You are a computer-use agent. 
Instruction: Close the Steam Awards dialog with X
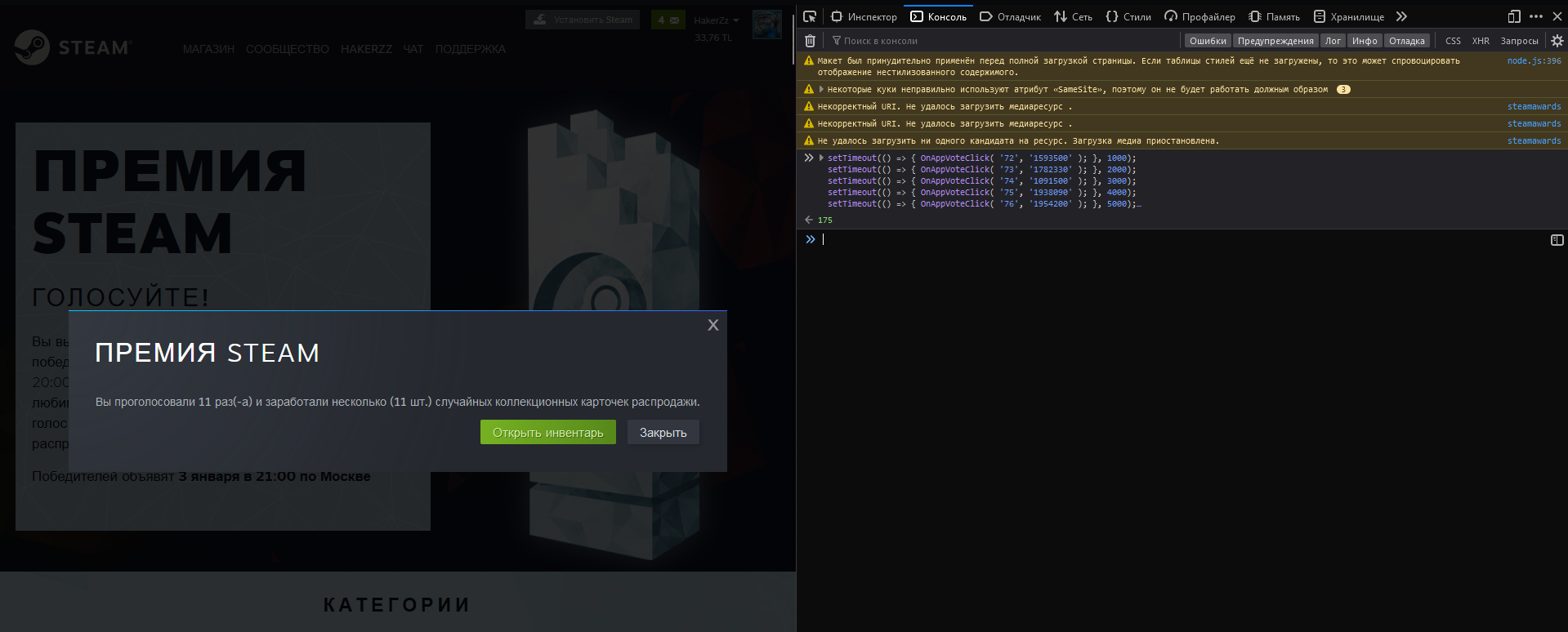[713, 325]
